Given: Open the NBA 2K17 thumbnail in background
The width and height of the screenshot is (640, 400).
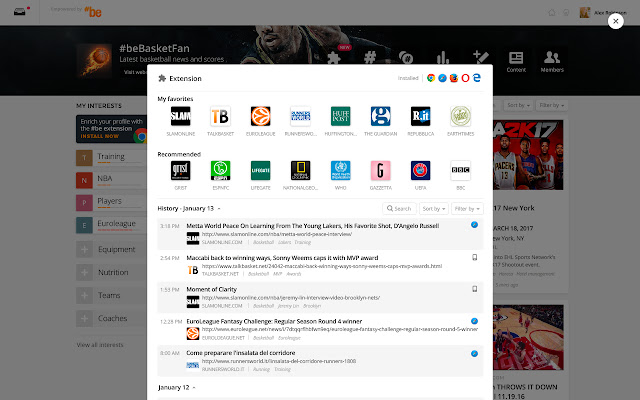Looking at the screenshot, I should [x=528, y=155].
